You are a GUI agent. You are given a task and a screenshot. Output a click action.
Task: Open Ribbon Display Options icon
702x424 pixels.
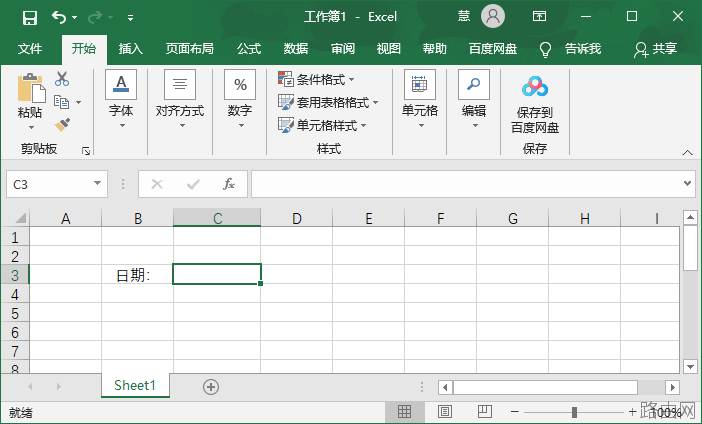pyautogui.click(x=539, y=17)
